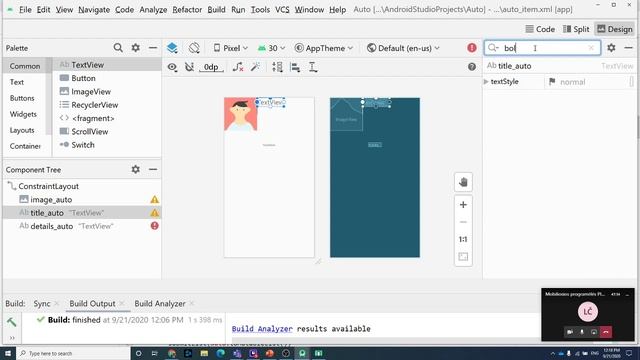Screen dimensions: 640x360
Task: Set default margins 0dp
Action: [x=211, y=67]
